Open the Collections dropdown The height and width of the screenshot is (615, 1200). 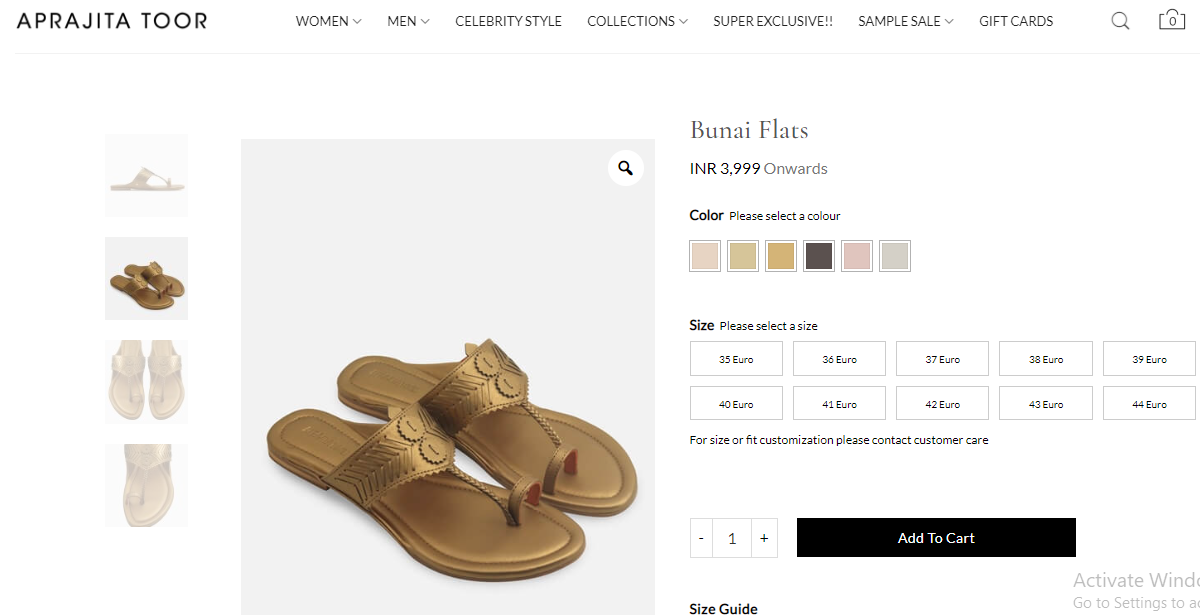pos(637,21)
